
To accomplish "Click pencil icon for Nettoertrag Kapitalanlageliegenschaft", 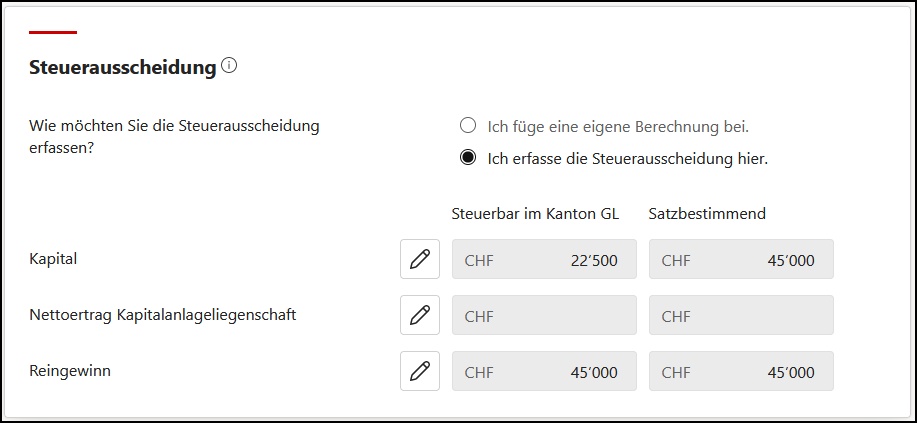I will 420,315.
